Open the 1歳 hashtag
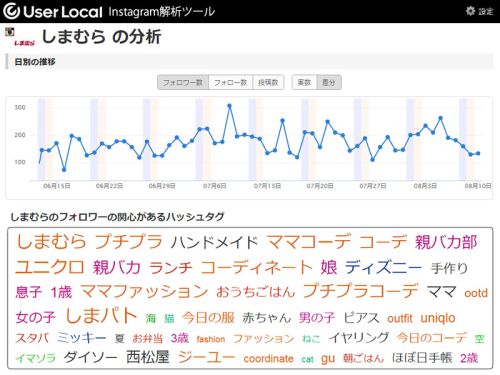 coord(61,292)
